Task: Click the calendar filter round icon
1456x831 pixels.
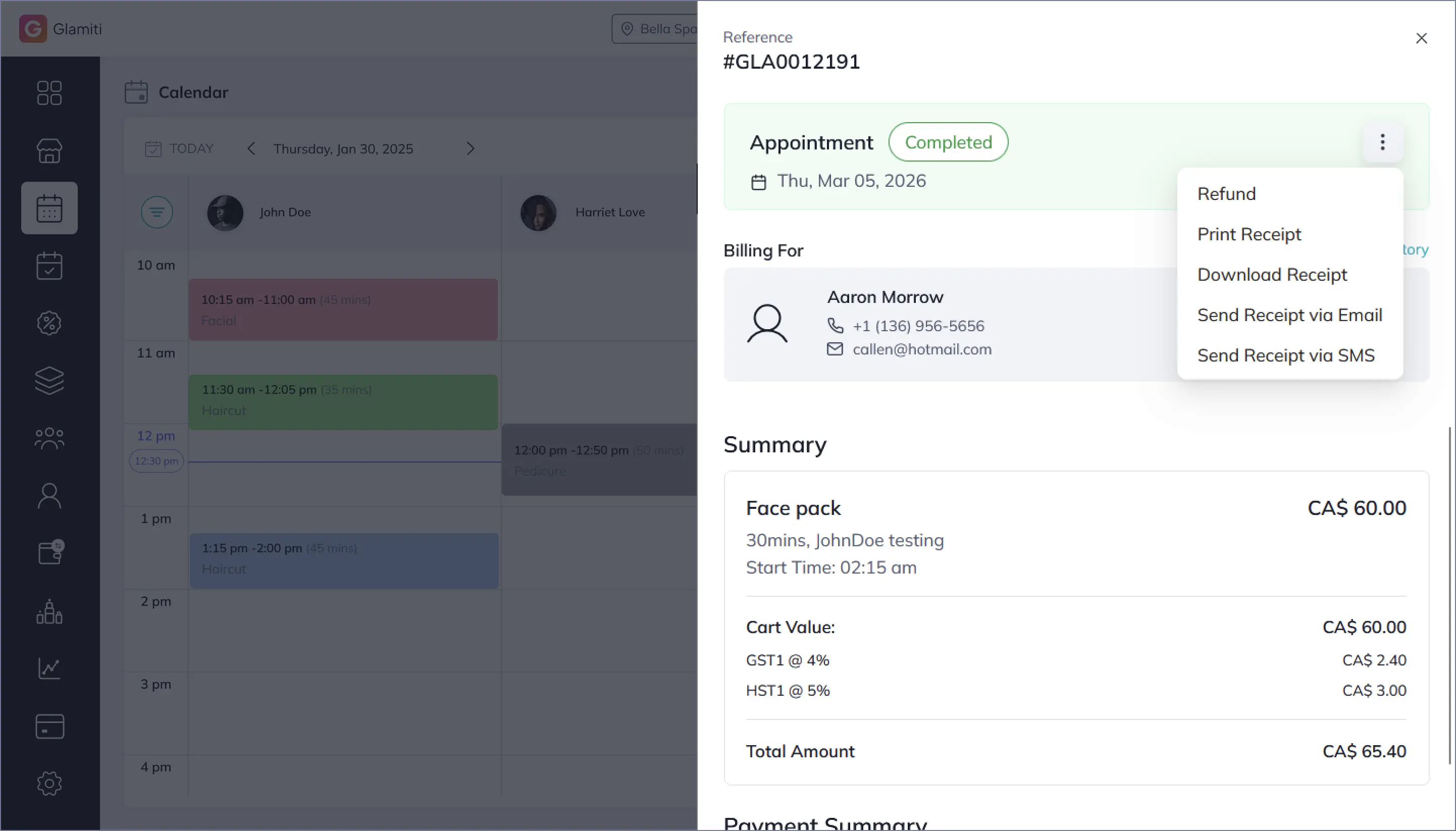Action: (157, 213)
